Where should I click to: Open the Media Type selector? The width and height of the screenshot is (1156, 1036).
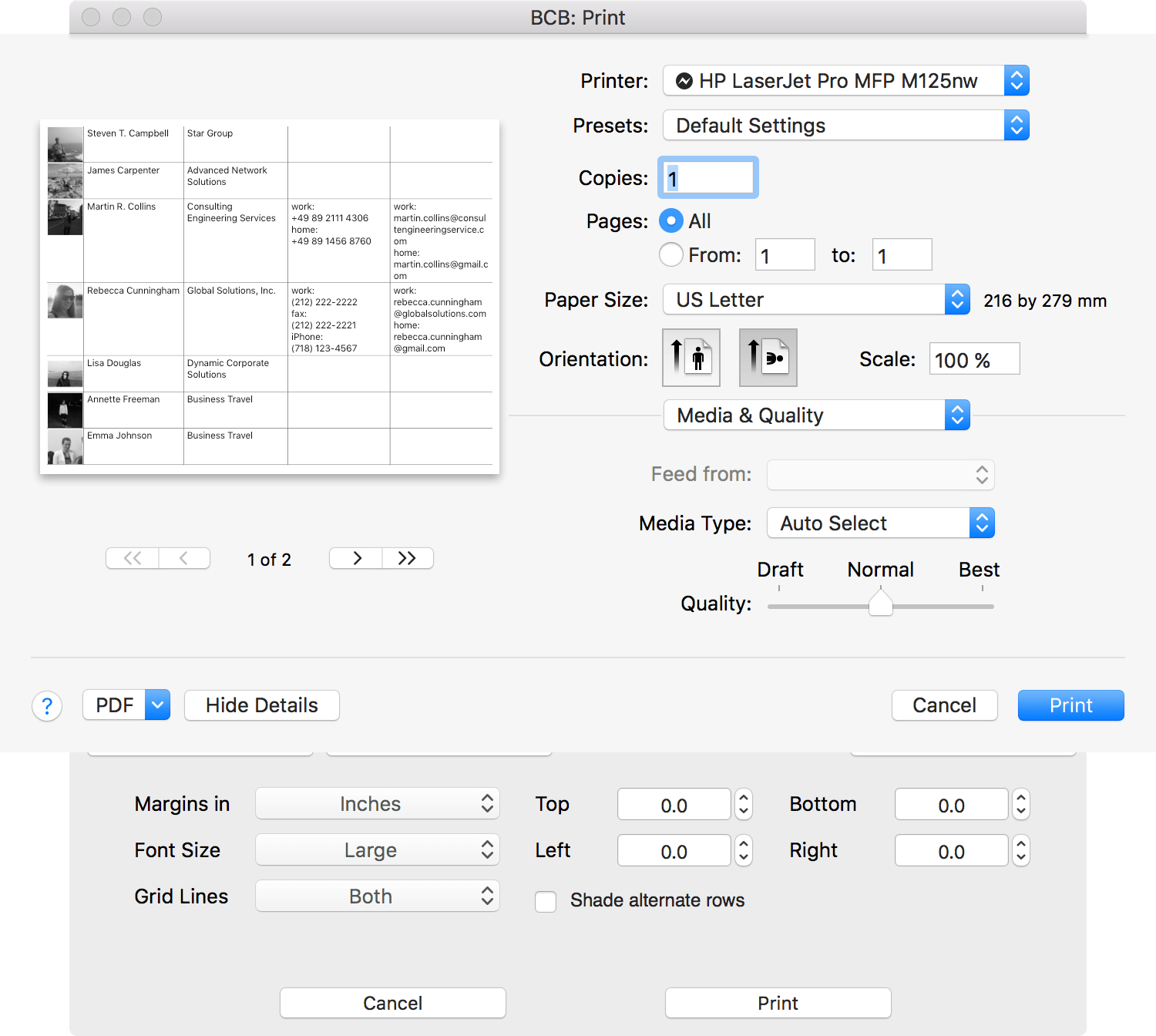tap(880, 523)
